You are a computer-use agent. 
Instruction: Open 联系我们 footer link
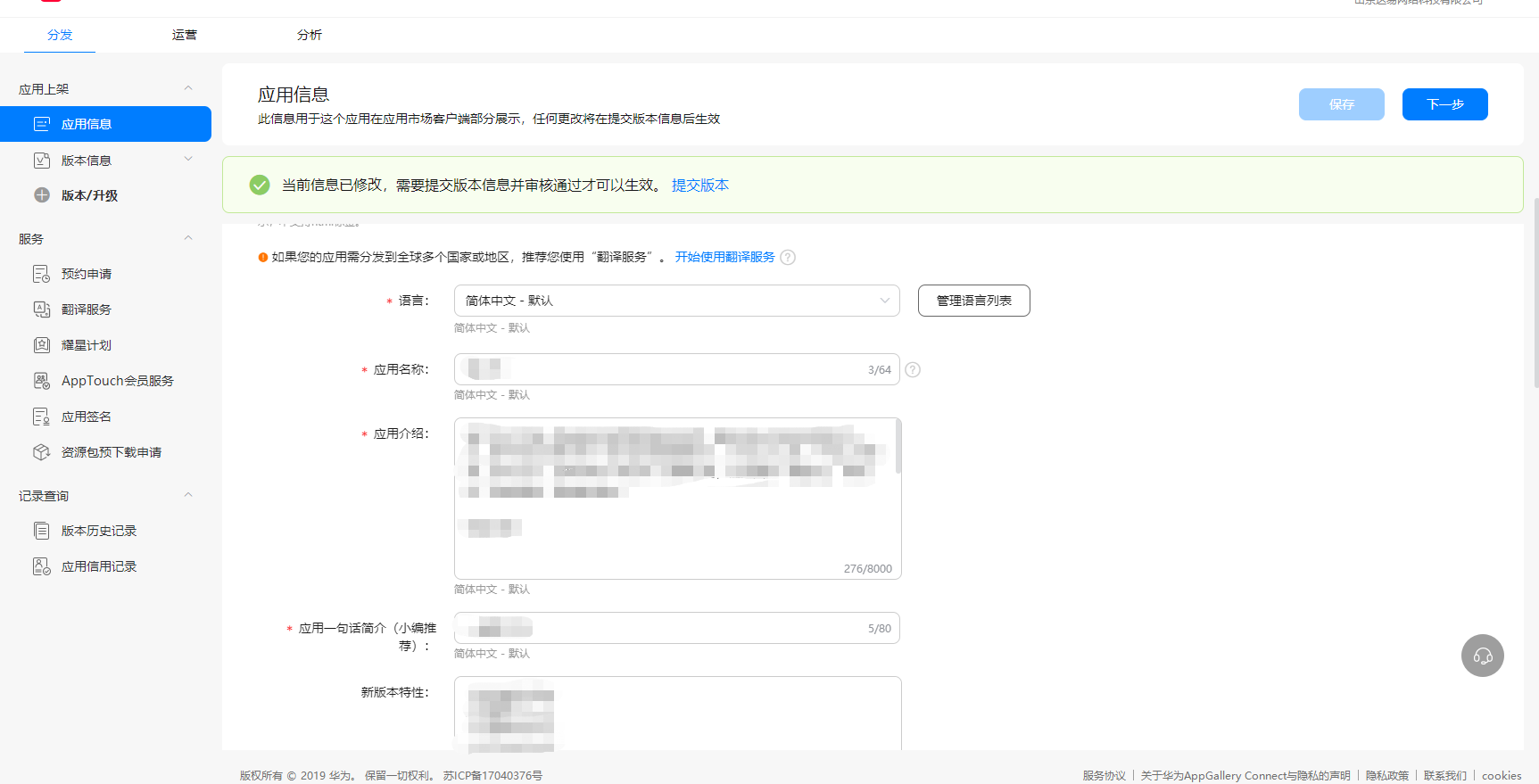pyautogui.click(x=1445, y=775)
